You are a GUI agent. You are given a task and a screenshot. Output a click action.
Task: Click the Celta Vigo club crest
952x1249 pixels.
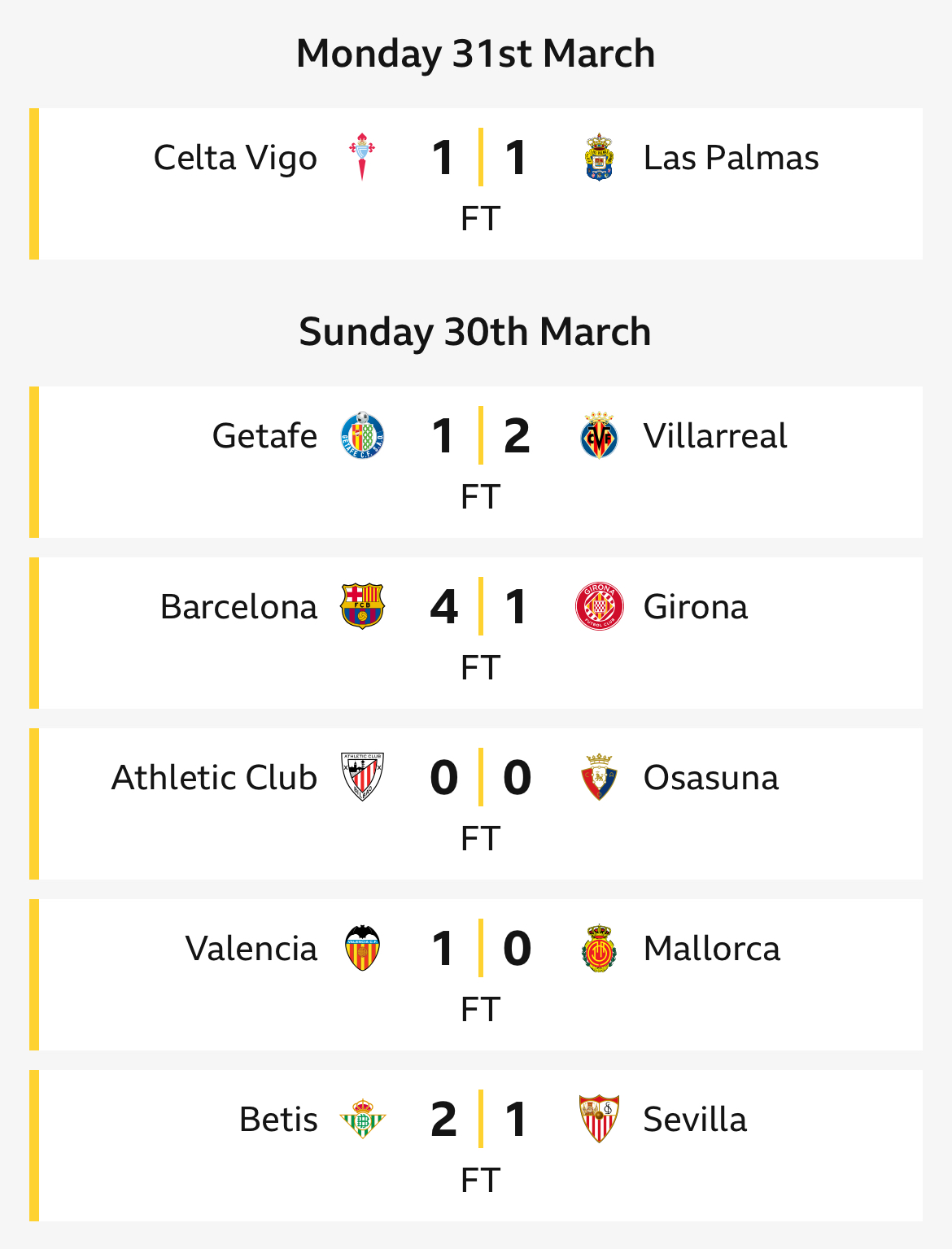(x=362, y=157)
